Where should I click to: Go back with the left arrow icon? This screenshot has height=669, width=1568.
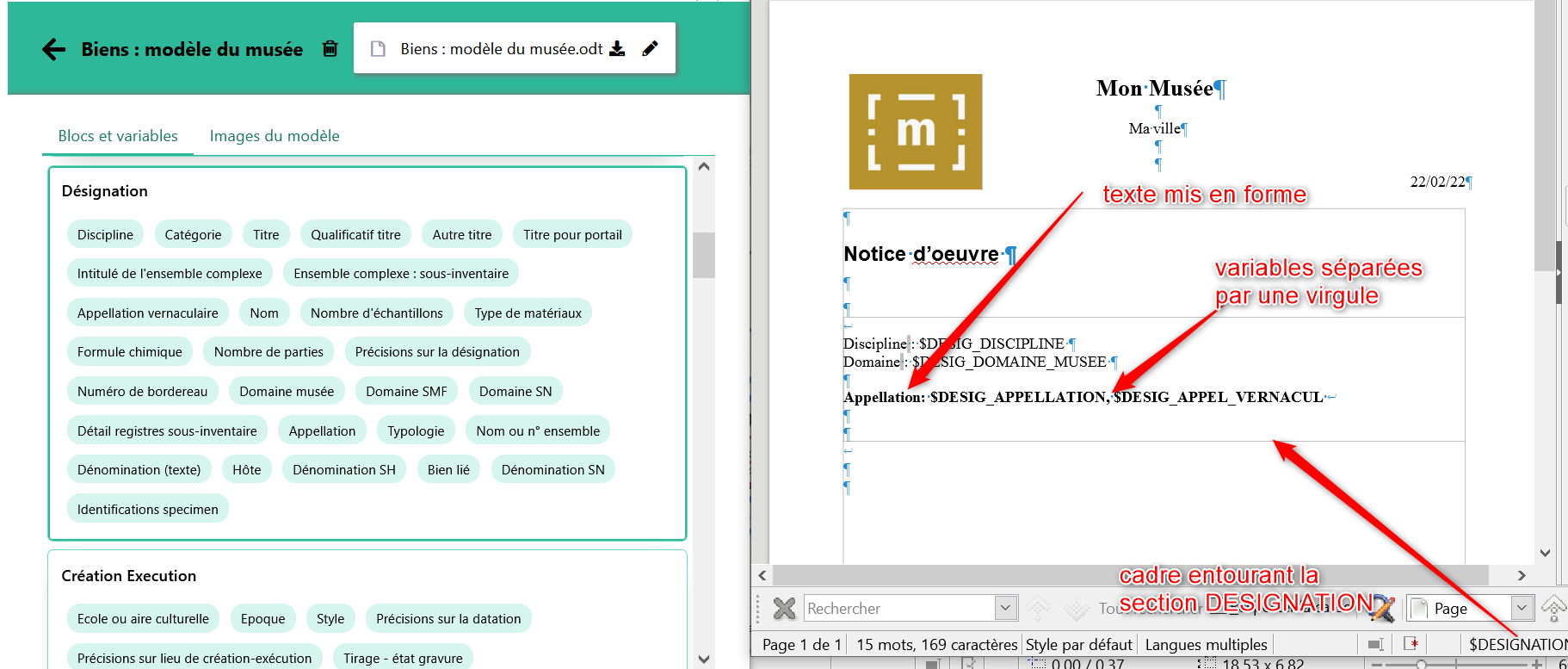click(x=54, y=49)
